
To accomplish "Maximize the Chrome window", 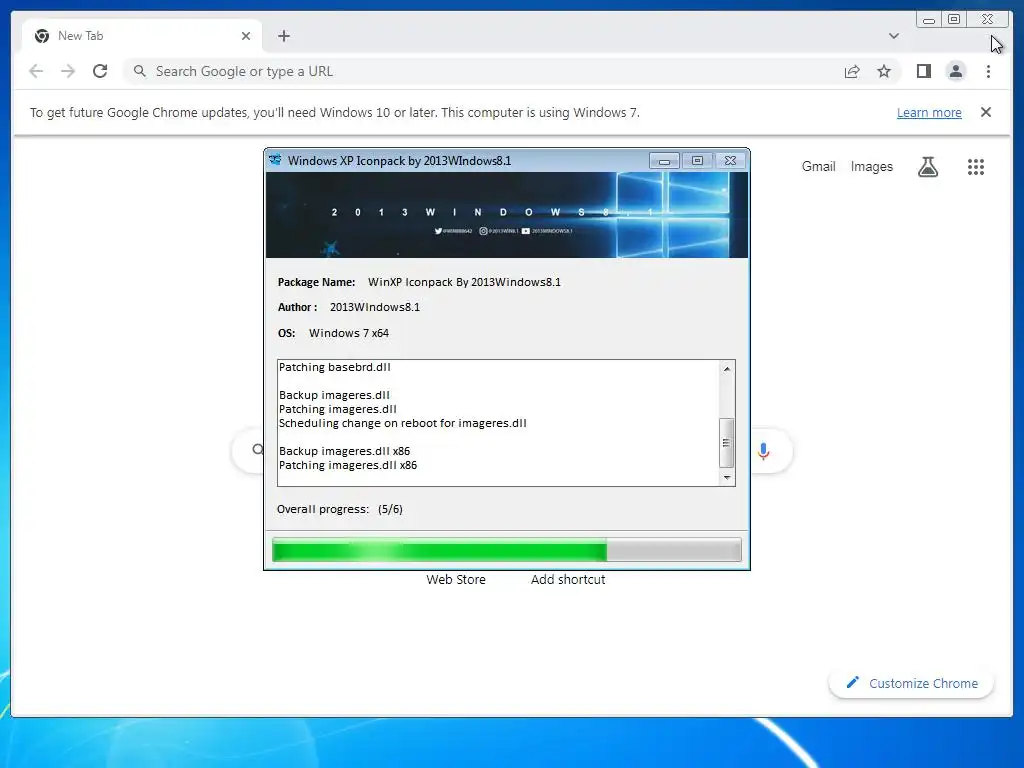I will (953, 20).
